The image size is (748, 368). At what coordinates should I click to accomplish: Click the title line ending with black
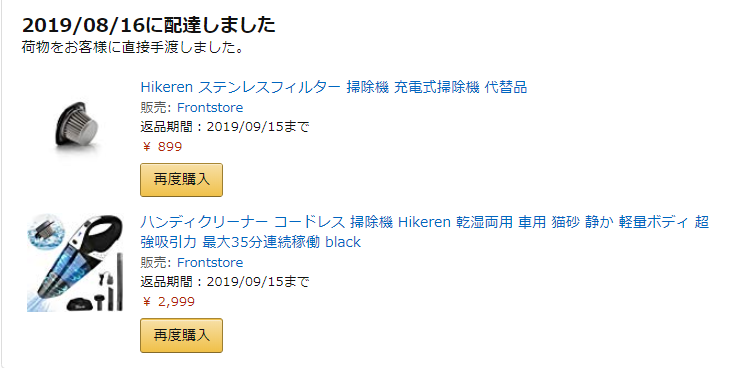pos(250,242)
